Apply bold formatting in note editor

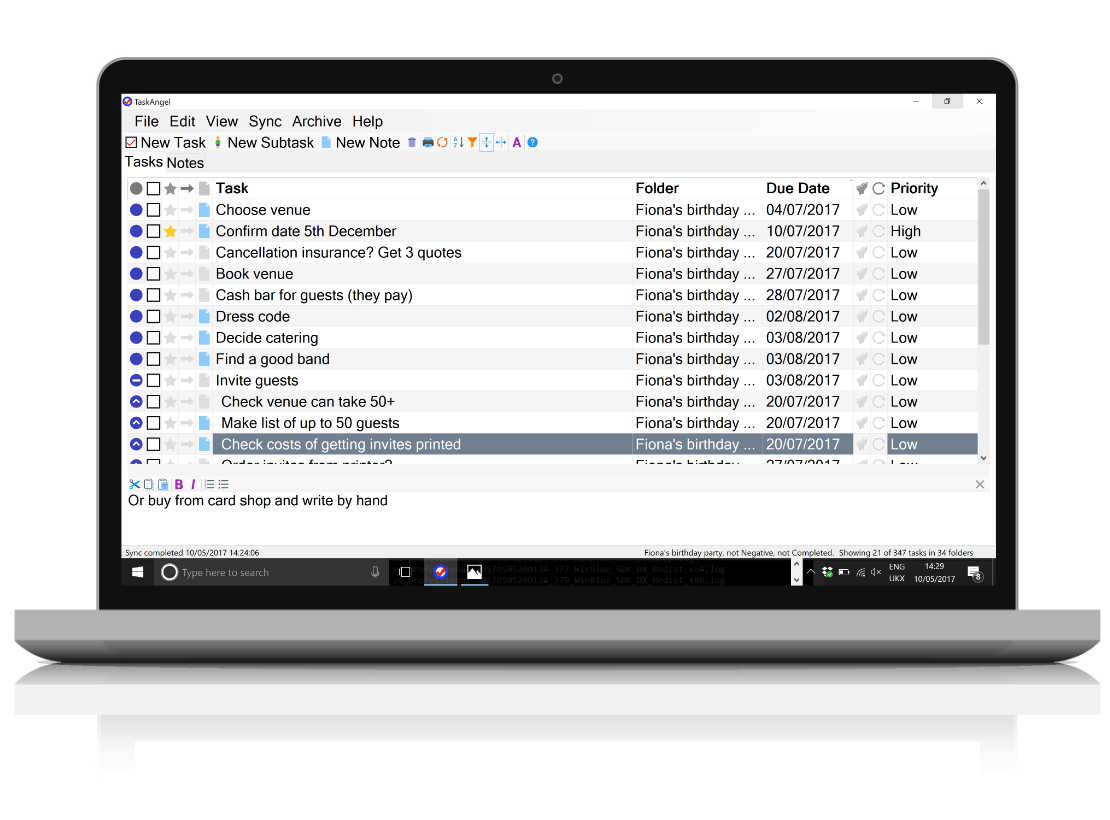point(179,484)
